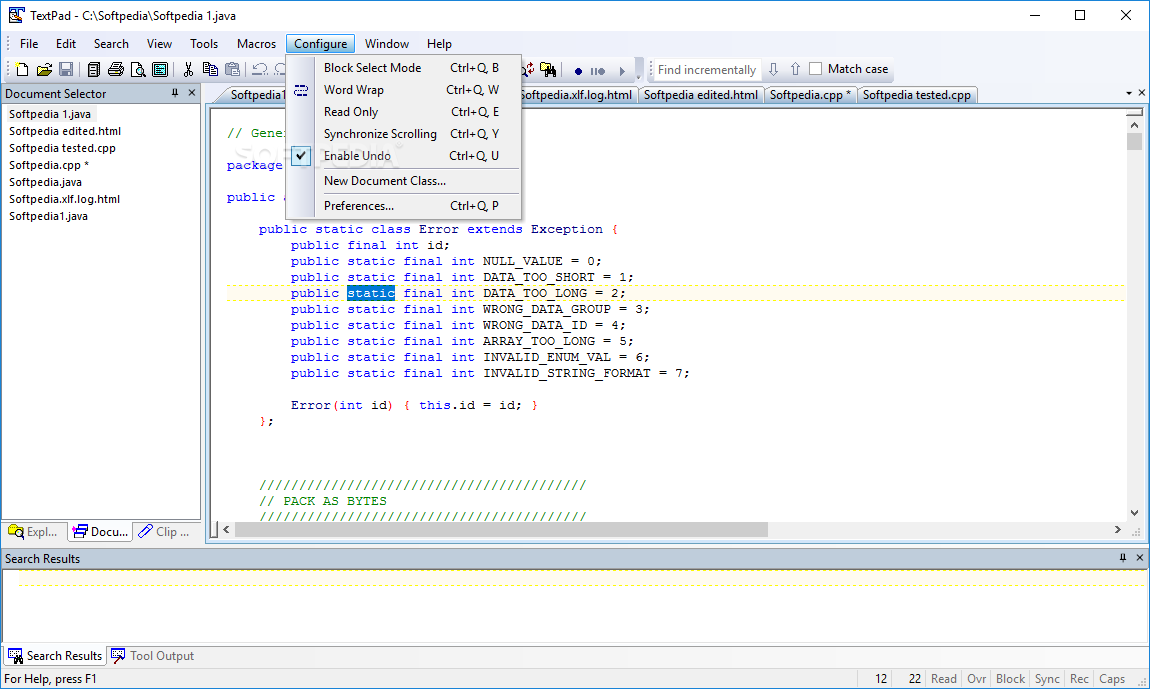Toggle Synchronize Scrolling menu entry

[403, 134]
